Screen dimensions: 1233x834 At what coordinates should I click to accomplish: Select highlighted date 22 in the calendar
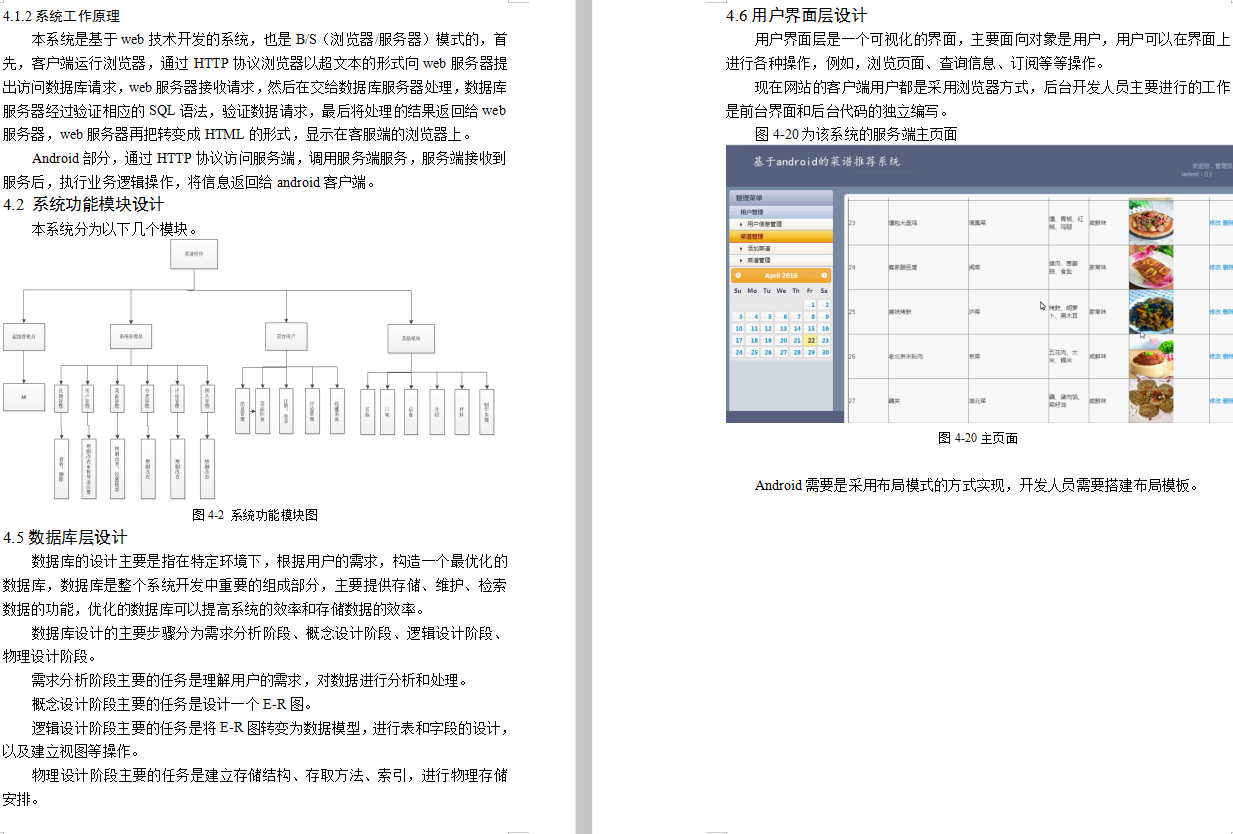(811, 340)
